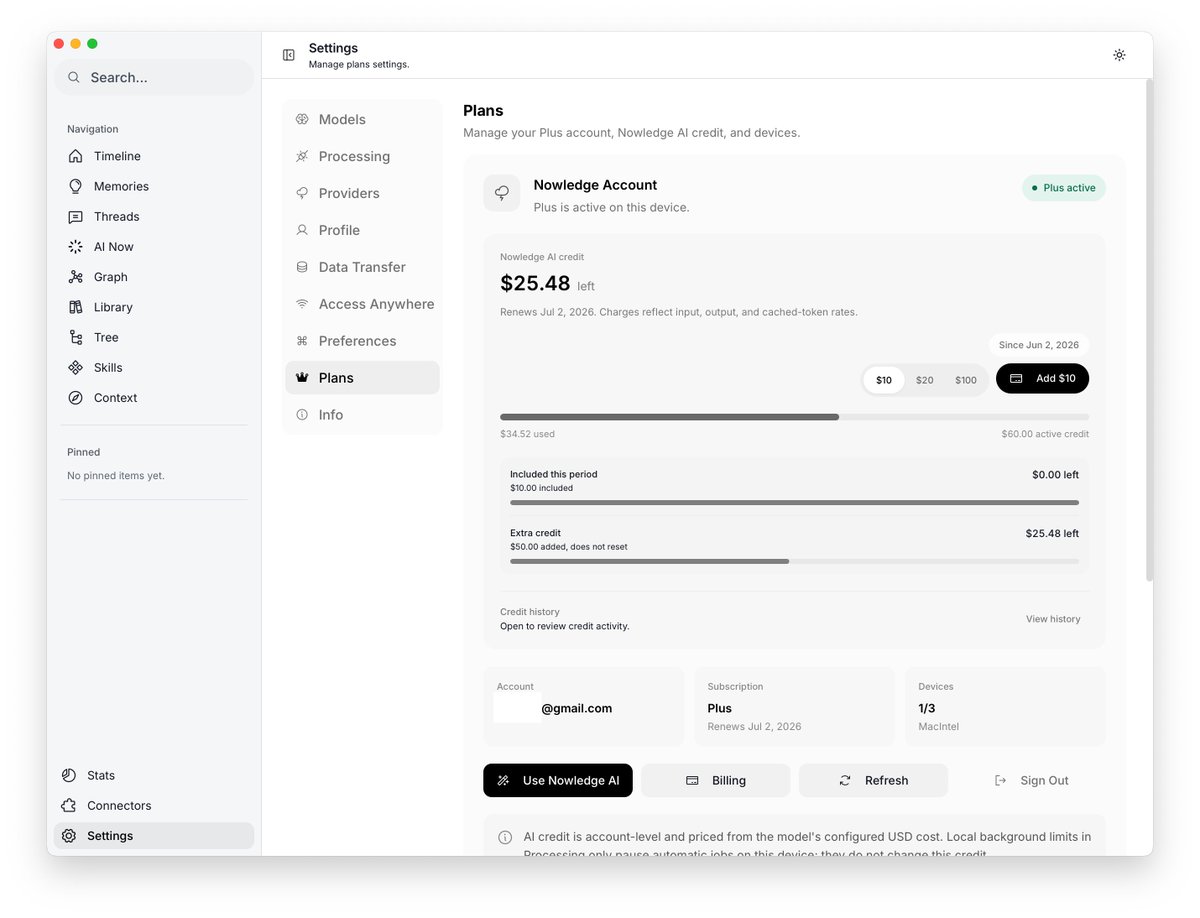The width and height of the screenshot is (1200, 918).
Task: Open the Profile settings tab
Action: coord(362,230)
